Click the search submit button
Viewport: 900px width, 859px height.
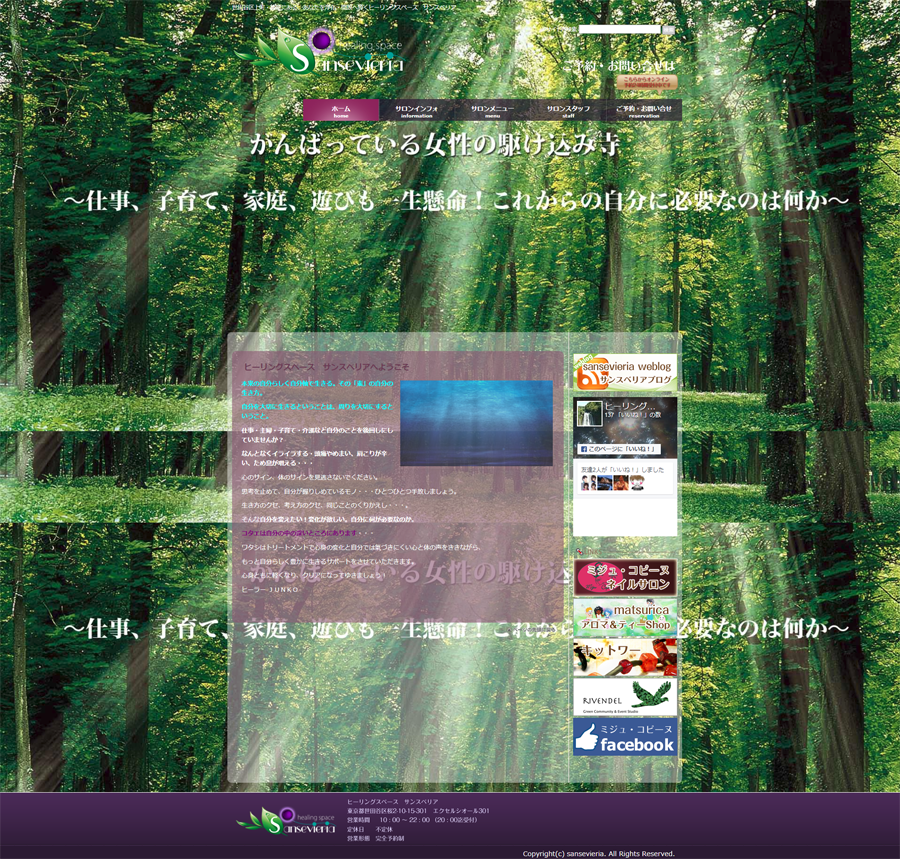668,30
